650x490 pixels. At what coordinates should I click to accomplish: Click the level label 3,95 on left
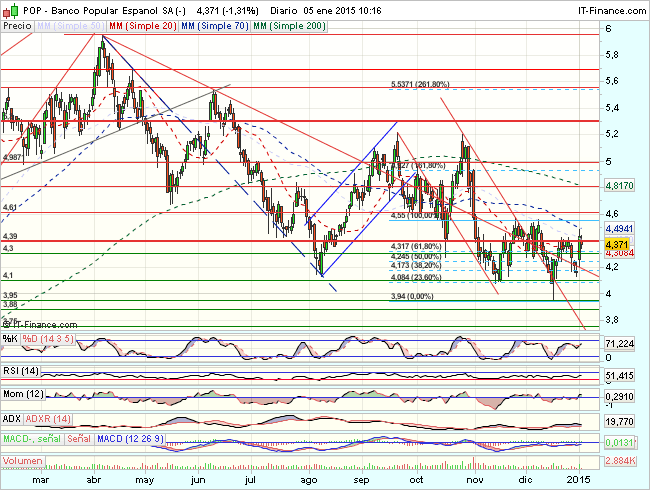10,295
